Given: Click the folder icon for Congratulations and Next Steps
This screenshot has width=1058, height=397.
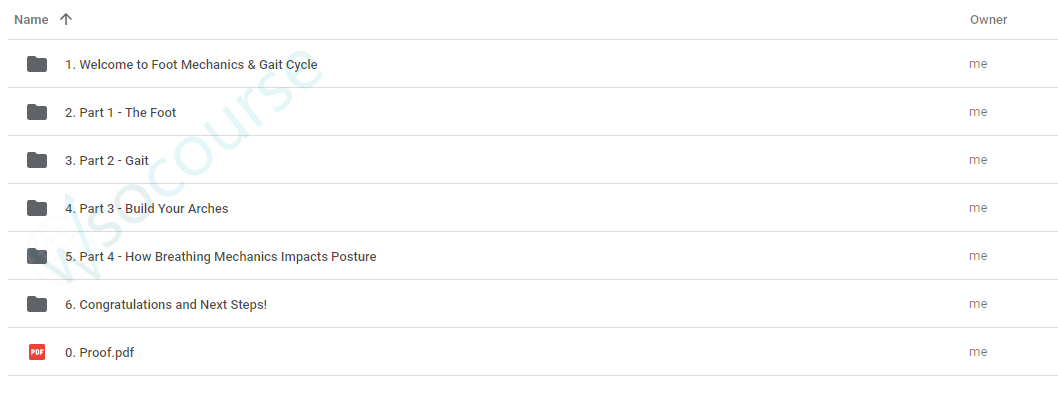Looking at the screenshot, I should point(37,304).
